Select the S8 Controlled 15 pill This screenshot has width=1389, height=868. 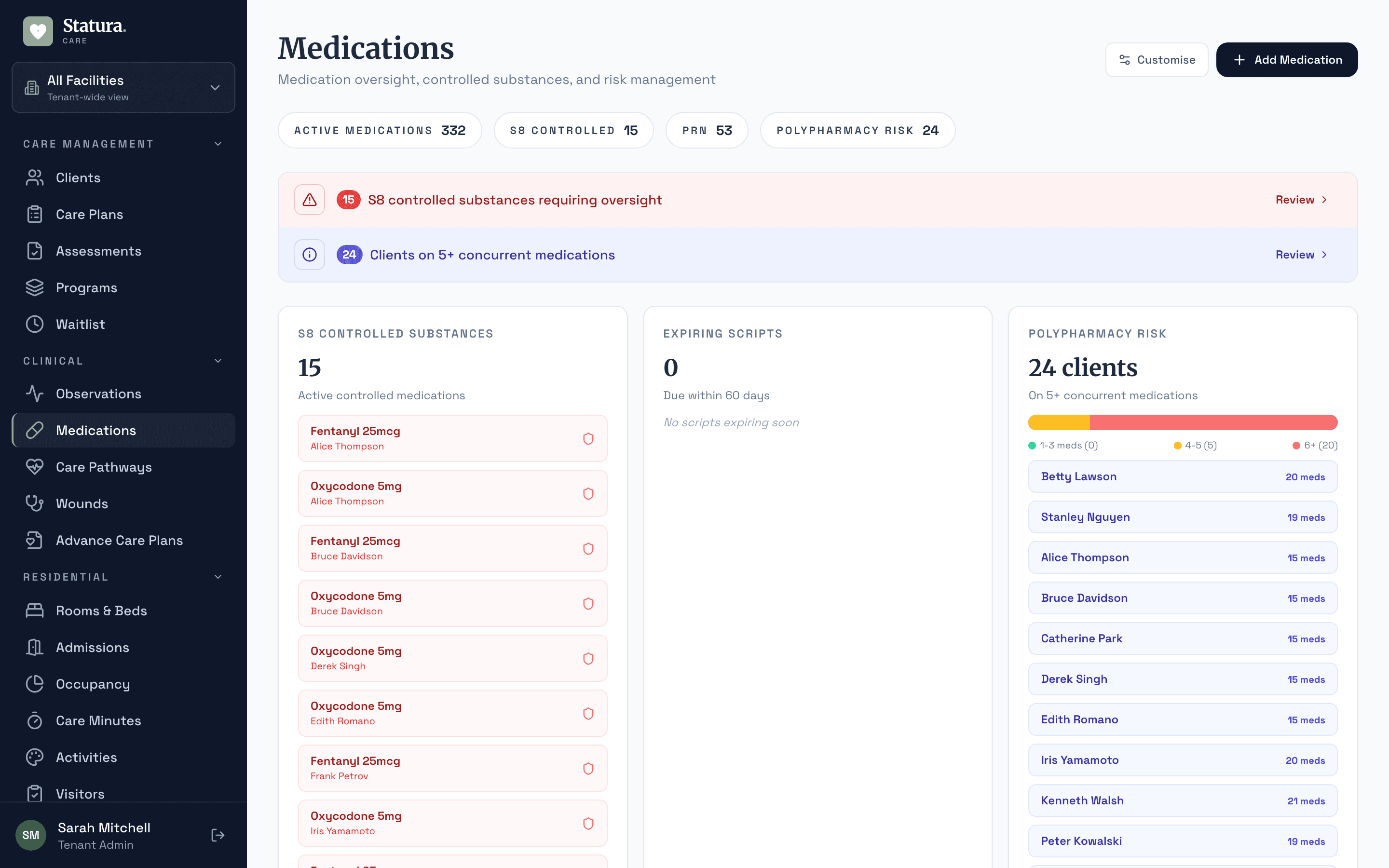tap(574, 130)
